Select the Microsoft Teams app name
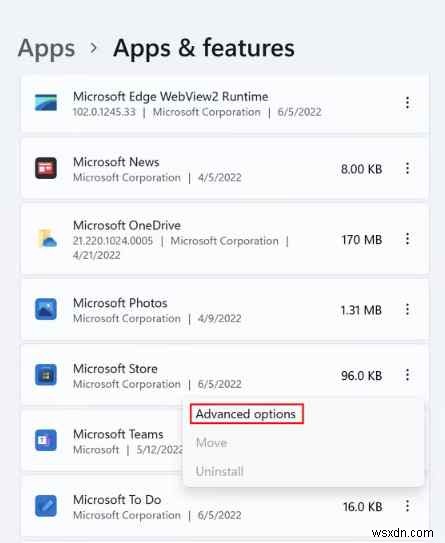 point(118,434)
